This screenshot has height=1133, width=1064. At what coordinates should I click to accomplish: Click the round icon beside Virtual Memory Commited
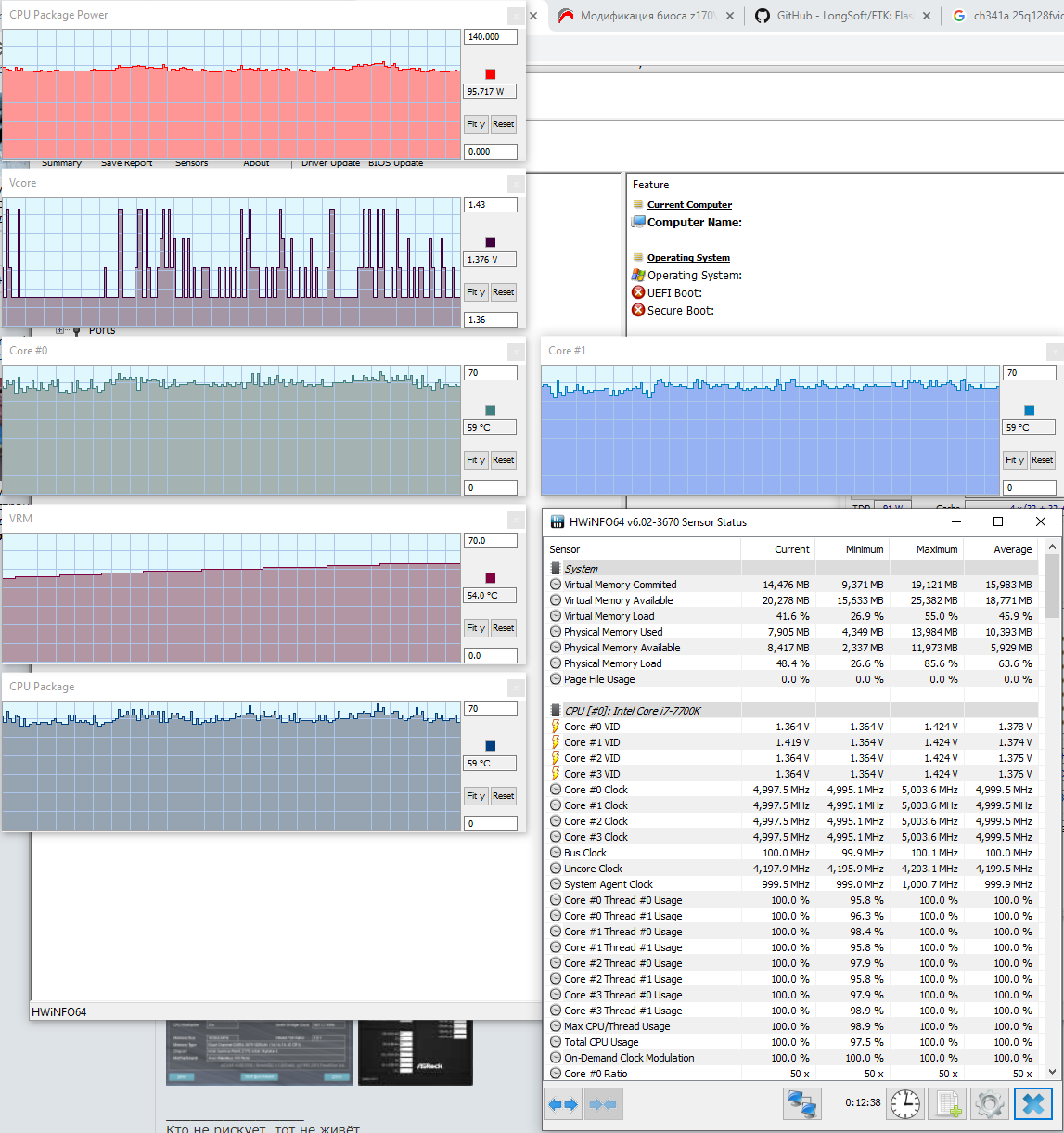(x=556, y=585)
